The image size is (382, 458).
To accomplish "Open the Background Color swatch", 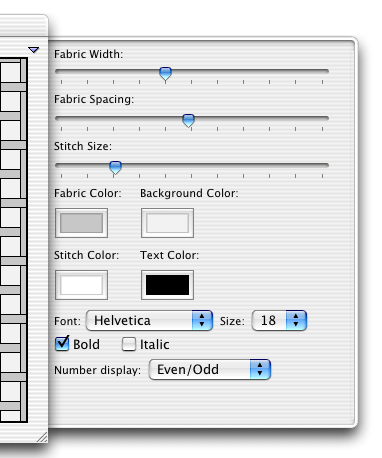I will tap(167, 223).
